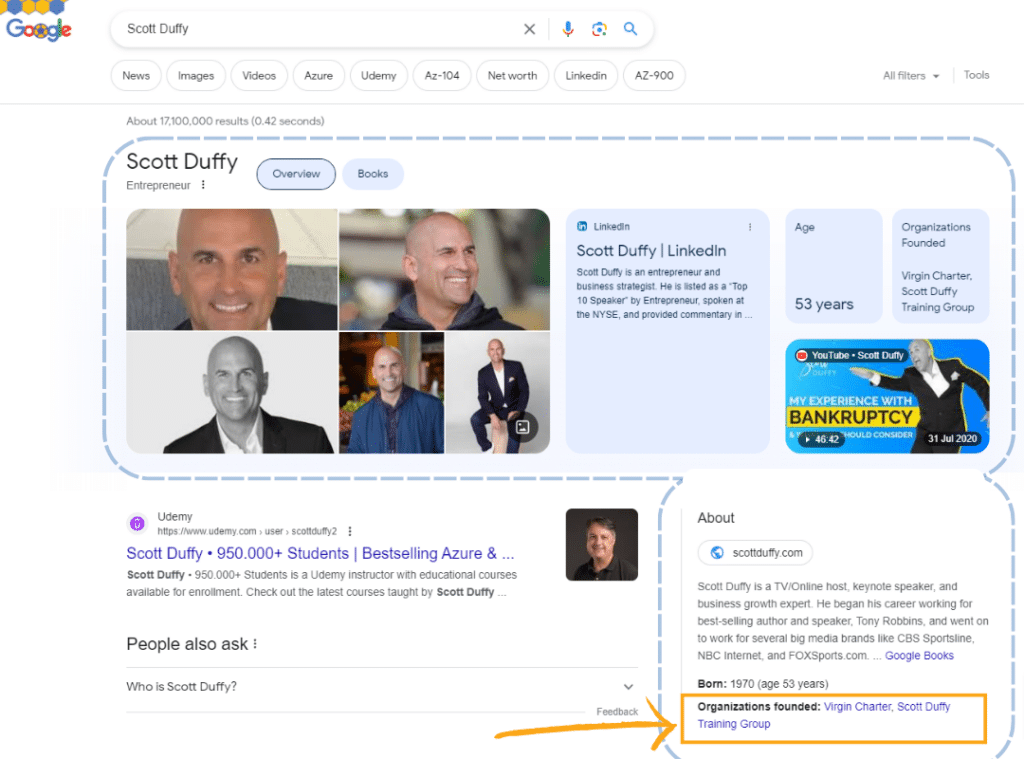
Task: Open Udemy result options menu
Action: pyautogui.click(x=350, y=531)
